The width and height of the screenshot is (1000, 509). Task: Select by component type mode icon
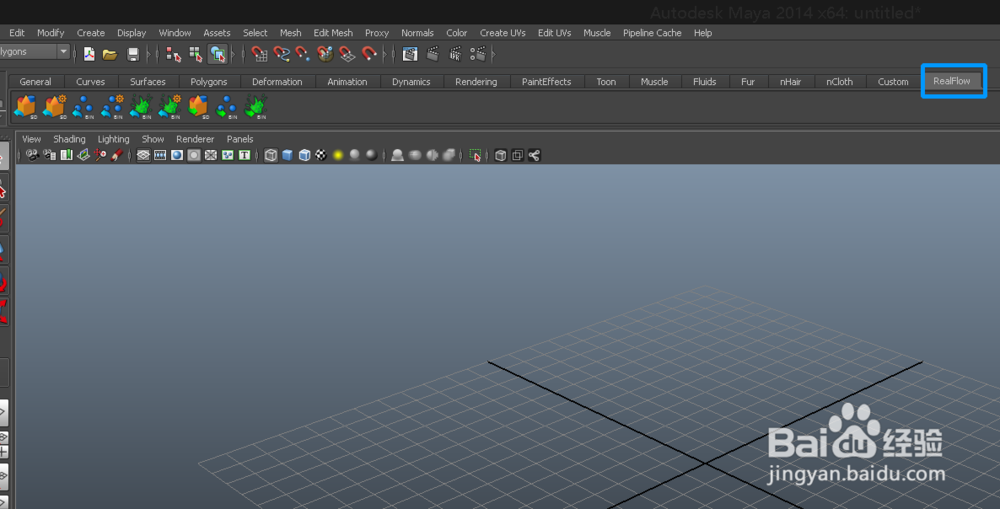tap(217, 54)
